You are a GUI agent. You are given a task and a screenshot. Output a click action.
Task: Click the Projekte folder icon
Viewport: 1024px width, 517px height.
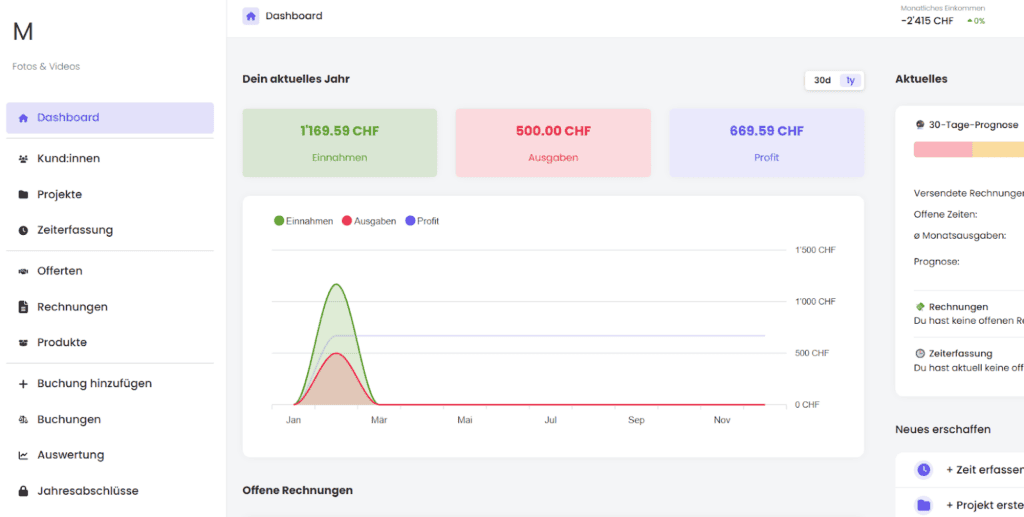[x=23, y=194]
